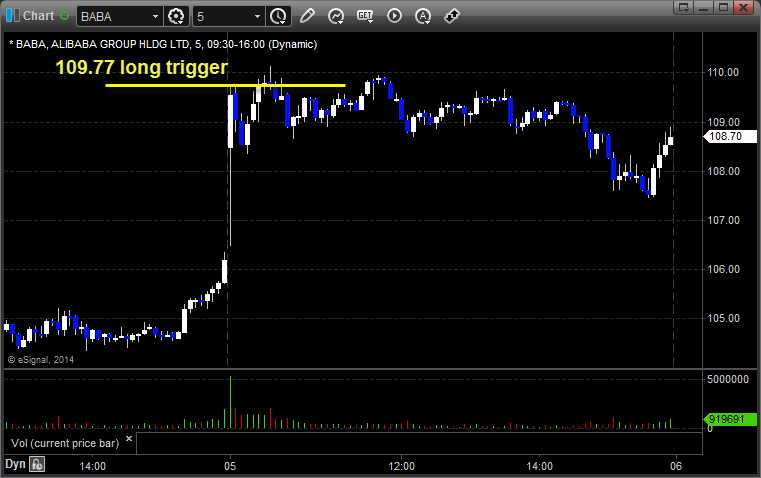Toggle the Dyn dynamic scaling label
The height and width of the screenshot is (478, 761).
pyautogui.click(x=15, y=464)
